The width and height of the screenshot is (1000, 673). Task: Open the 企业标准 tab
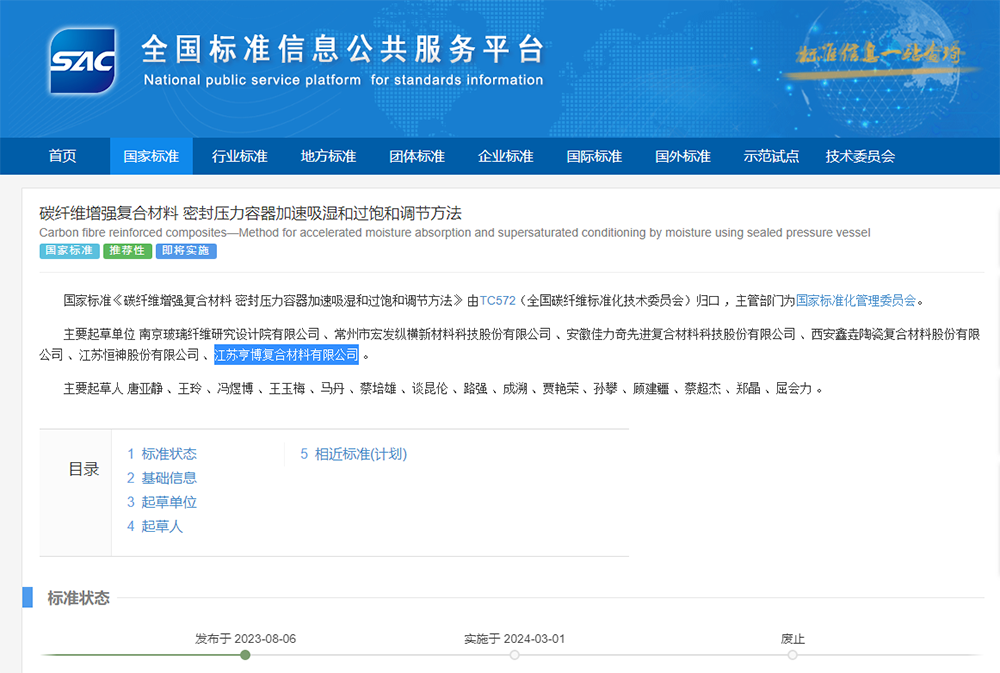[x=506, y=156]
